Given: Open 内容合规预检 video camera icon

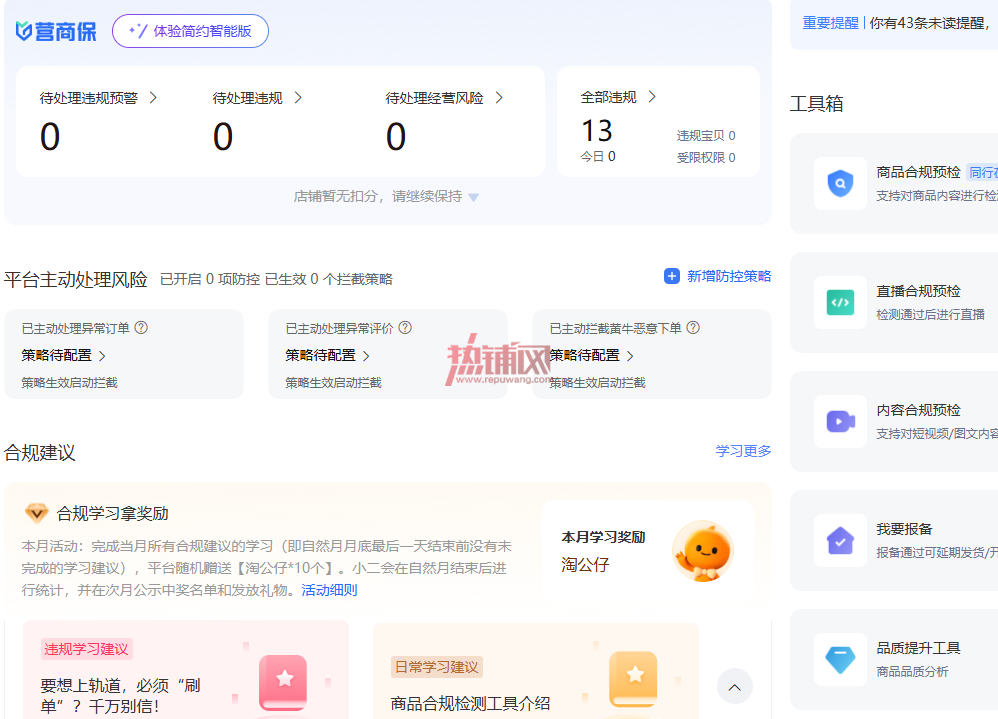Looking at the screenshot, I should 840,421.
